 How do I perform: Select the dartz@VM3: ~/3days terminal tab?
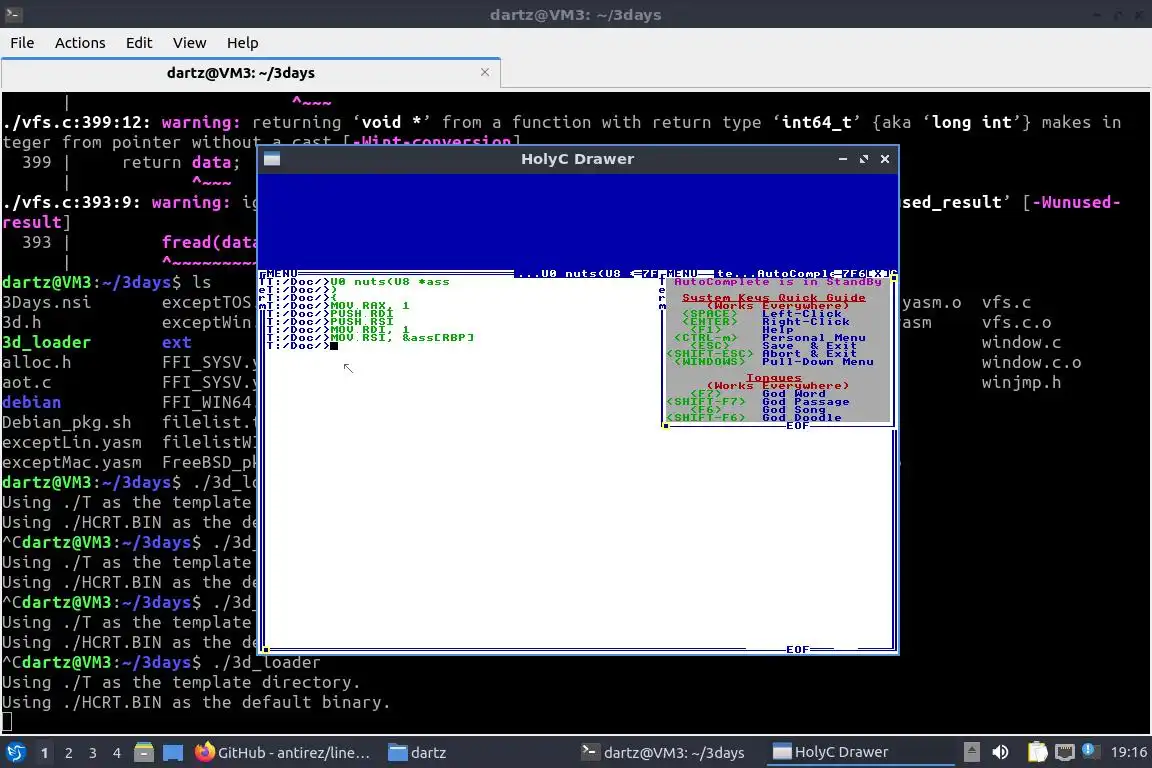point(241,73)
